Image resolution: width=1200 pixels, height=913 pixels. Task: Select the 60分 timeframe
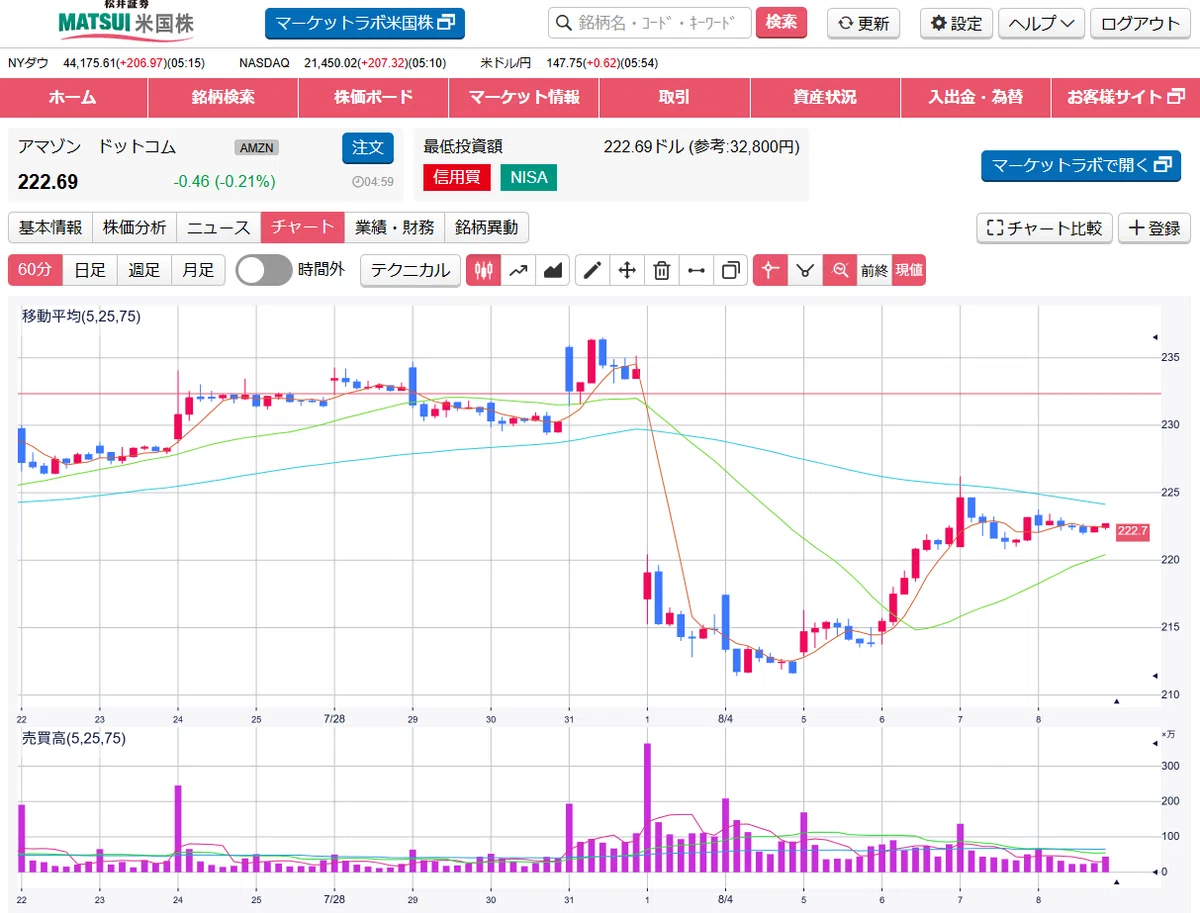(35, 270)
